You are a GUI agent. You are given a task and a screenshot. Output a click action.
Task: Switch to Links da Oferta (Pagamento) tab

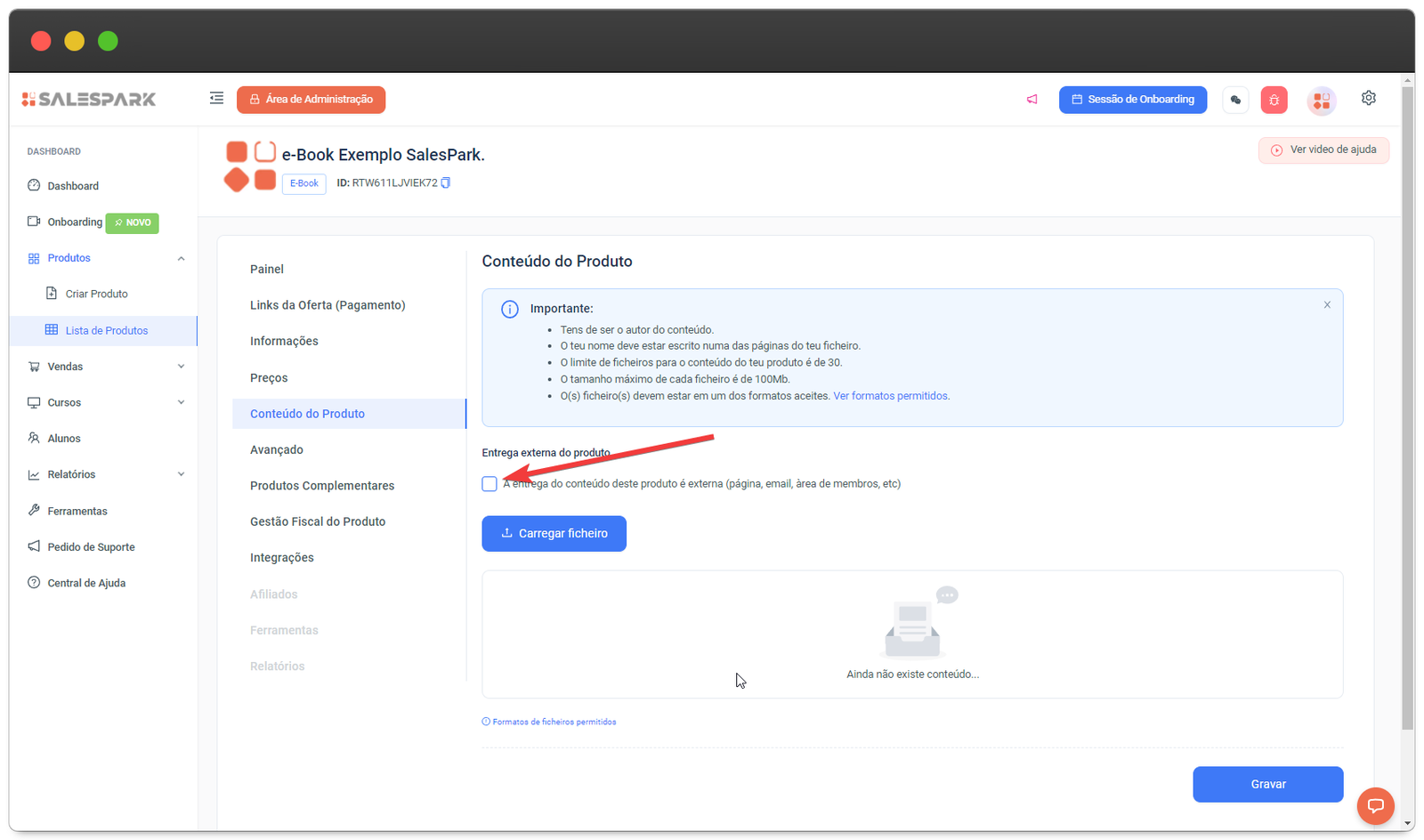pos(328,305)
